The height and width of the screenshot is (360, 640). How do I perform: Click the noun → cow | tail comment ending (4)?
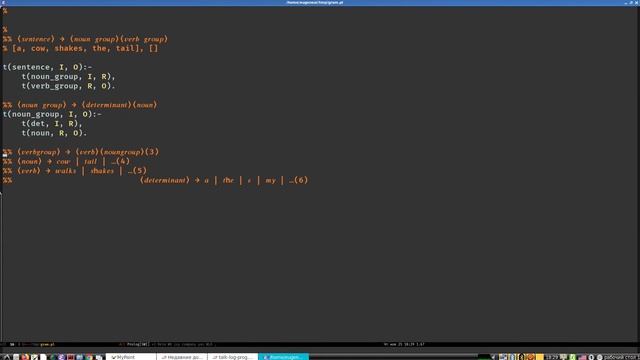[x=66, y=161]
